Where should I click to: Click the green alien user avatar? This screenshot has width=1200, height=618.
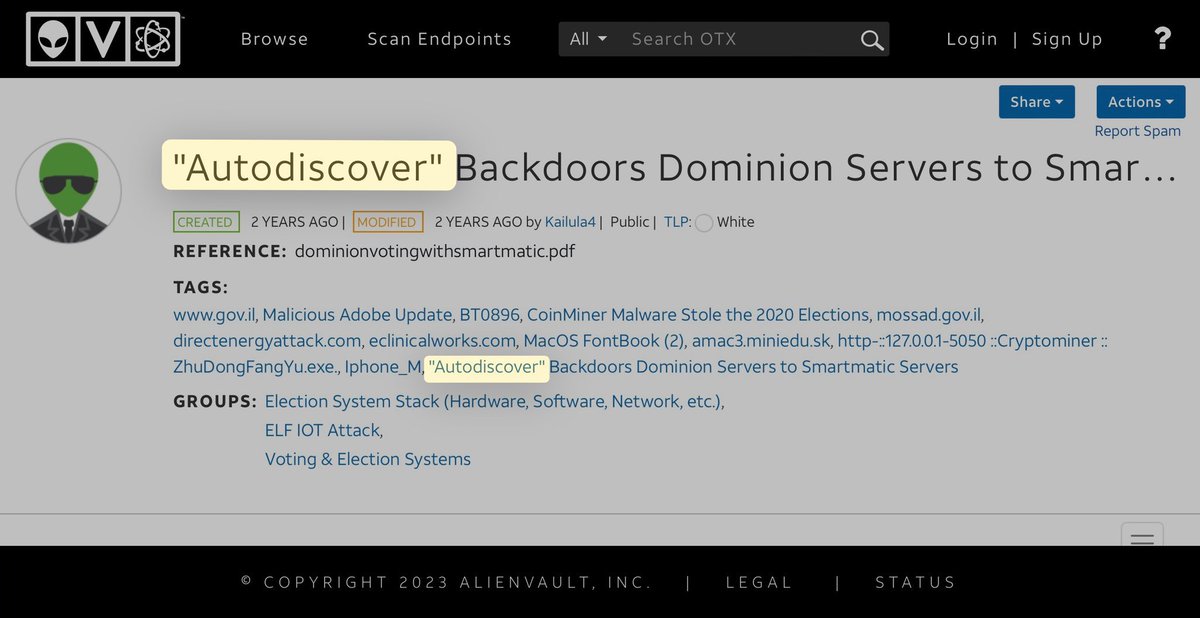pyautogui.click(x=68, y=192)
